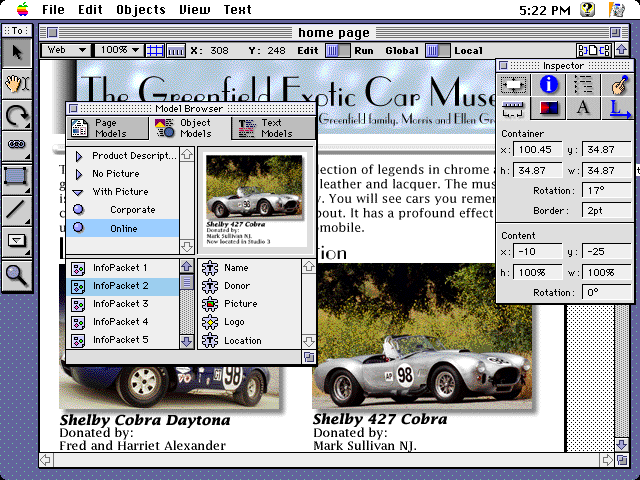Toggle the ruler display icon
Image resolution: width=640 pixels, height=480 pixels.
point(176,51)
